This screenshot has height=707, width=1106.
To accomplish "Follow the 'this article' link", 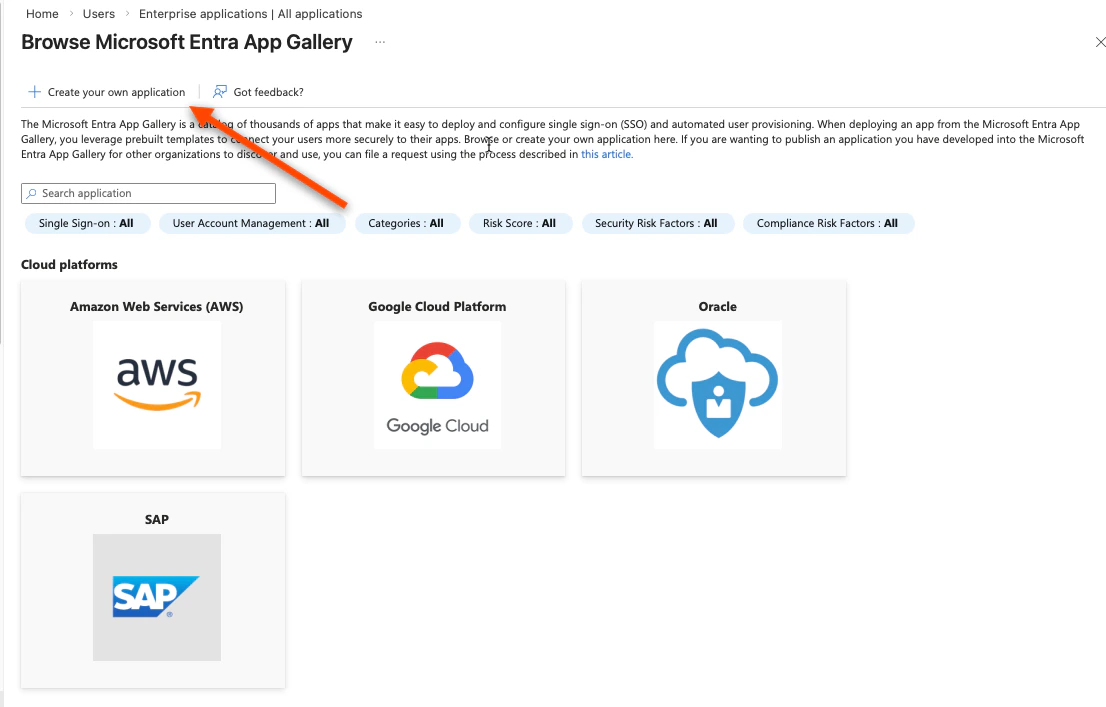I will point(607,154).
